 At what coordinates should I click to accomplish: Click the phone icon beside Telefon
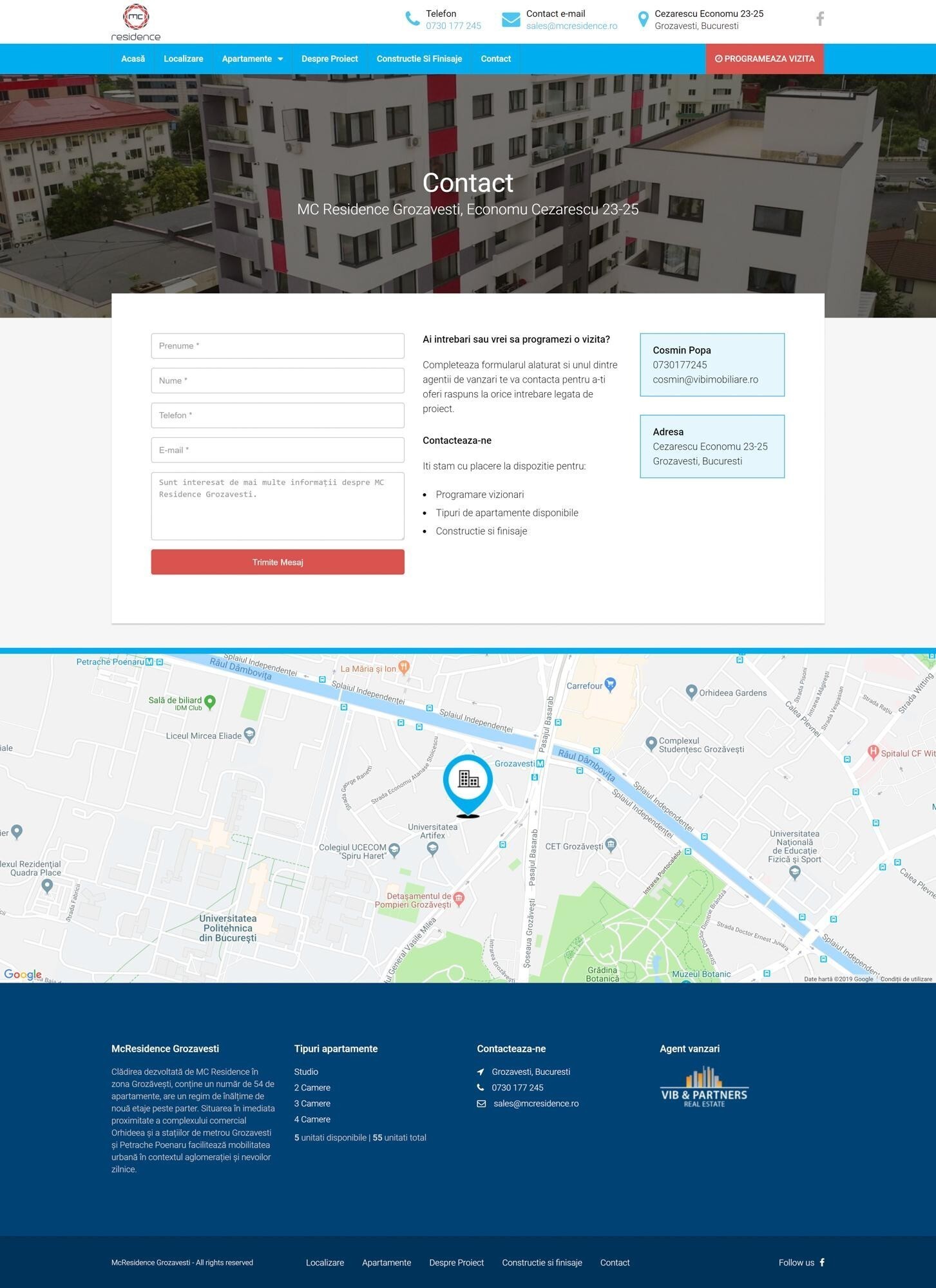coord(412,19)
